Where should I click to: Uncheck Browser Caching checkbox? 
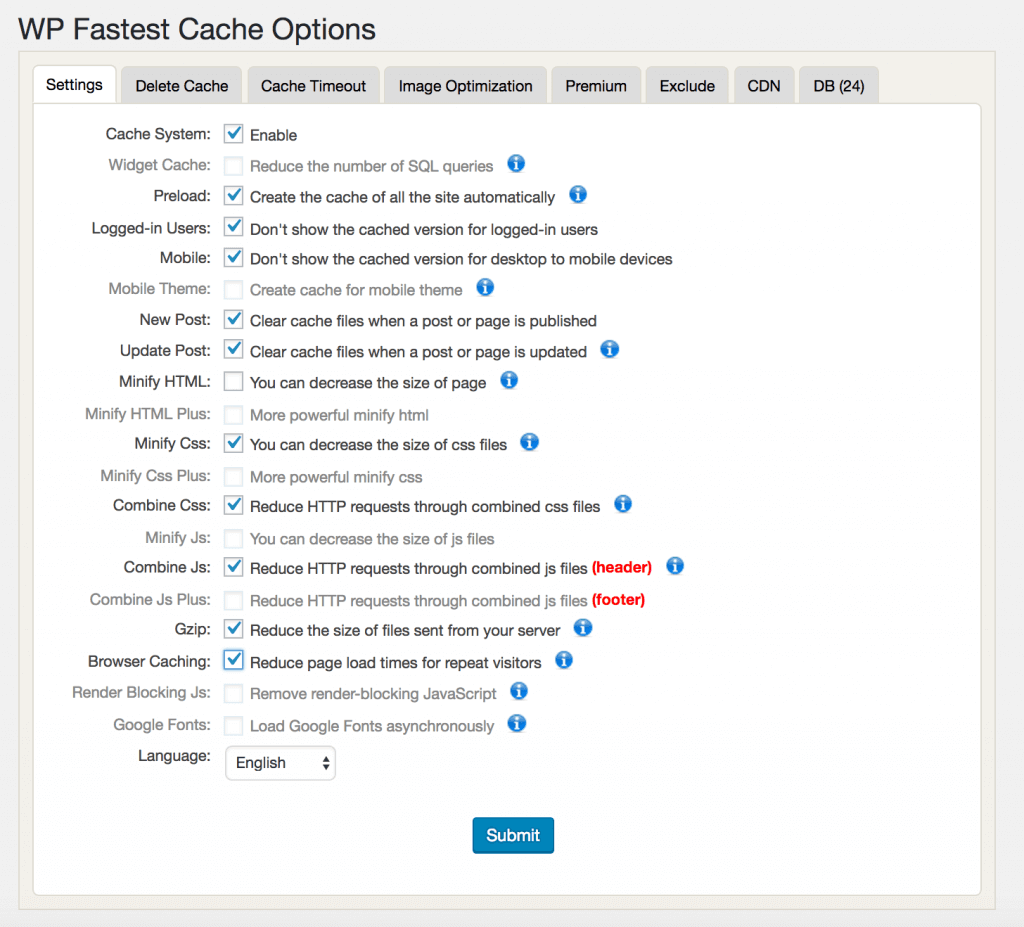point(233,660)
